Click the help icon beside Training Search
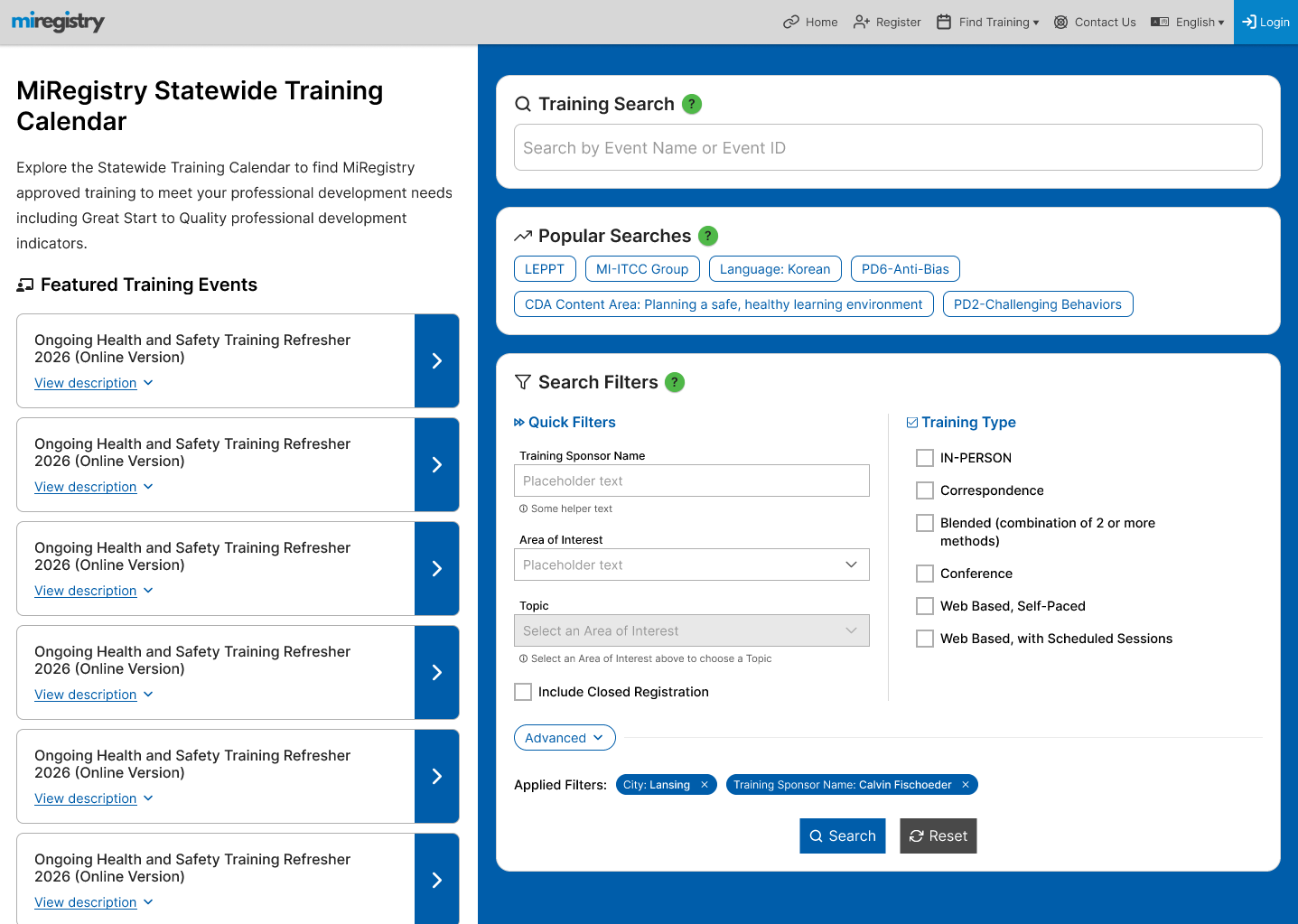Image resolution: width=1298 pixels, height=924 pixels. tap(691, 104)
